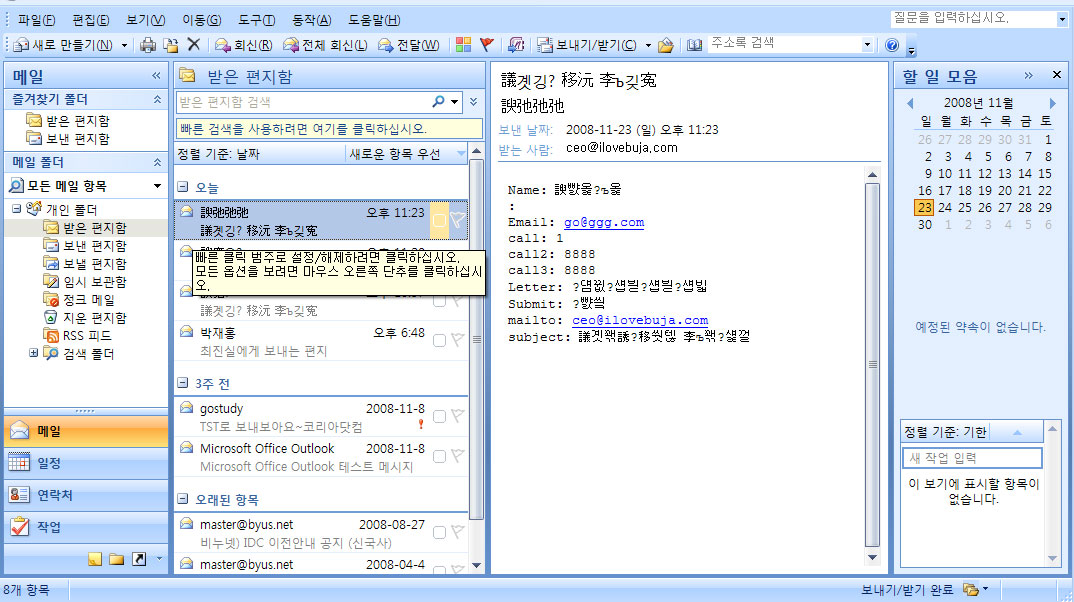Collapse the 오늘 message group
Screen dimensions: 1074x602
point(183,186)
